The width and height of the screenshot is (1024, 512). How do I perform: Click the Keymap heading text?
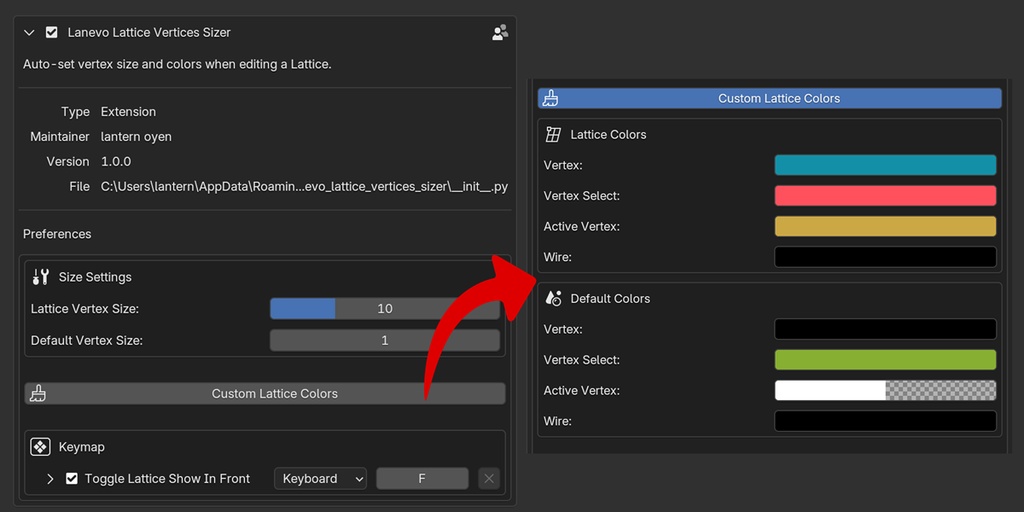(x=82, y=447)
